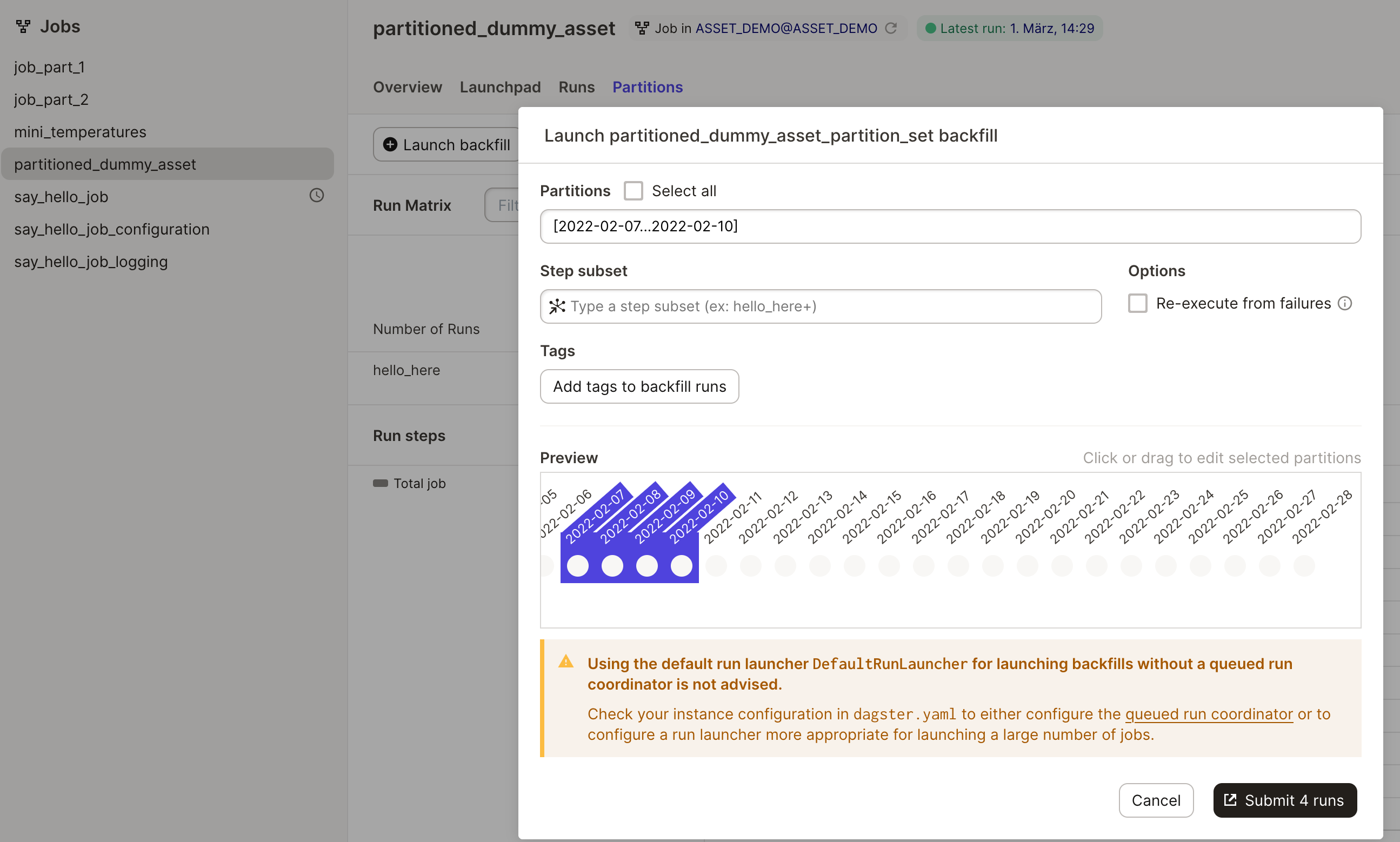Click the Jobs hierarchy icon in sidebar

23,26
